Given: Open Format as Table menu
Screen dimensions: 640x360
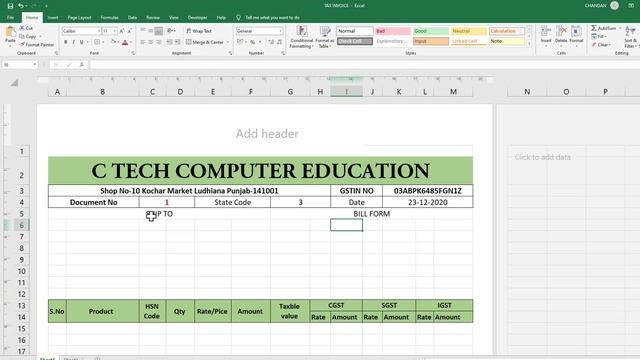Looking at the screenshot, I should coord(324,37).
